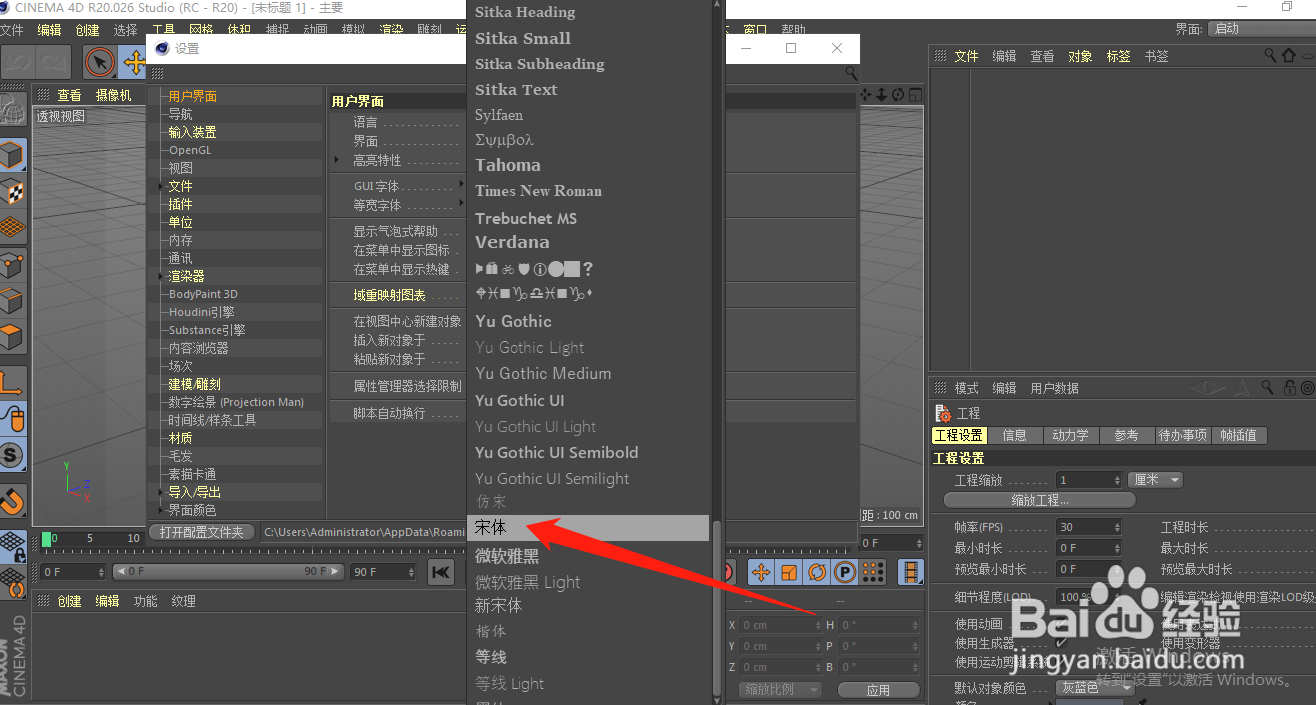Click the 工程缩放 value field
1316x705 pixels.
1089,480
